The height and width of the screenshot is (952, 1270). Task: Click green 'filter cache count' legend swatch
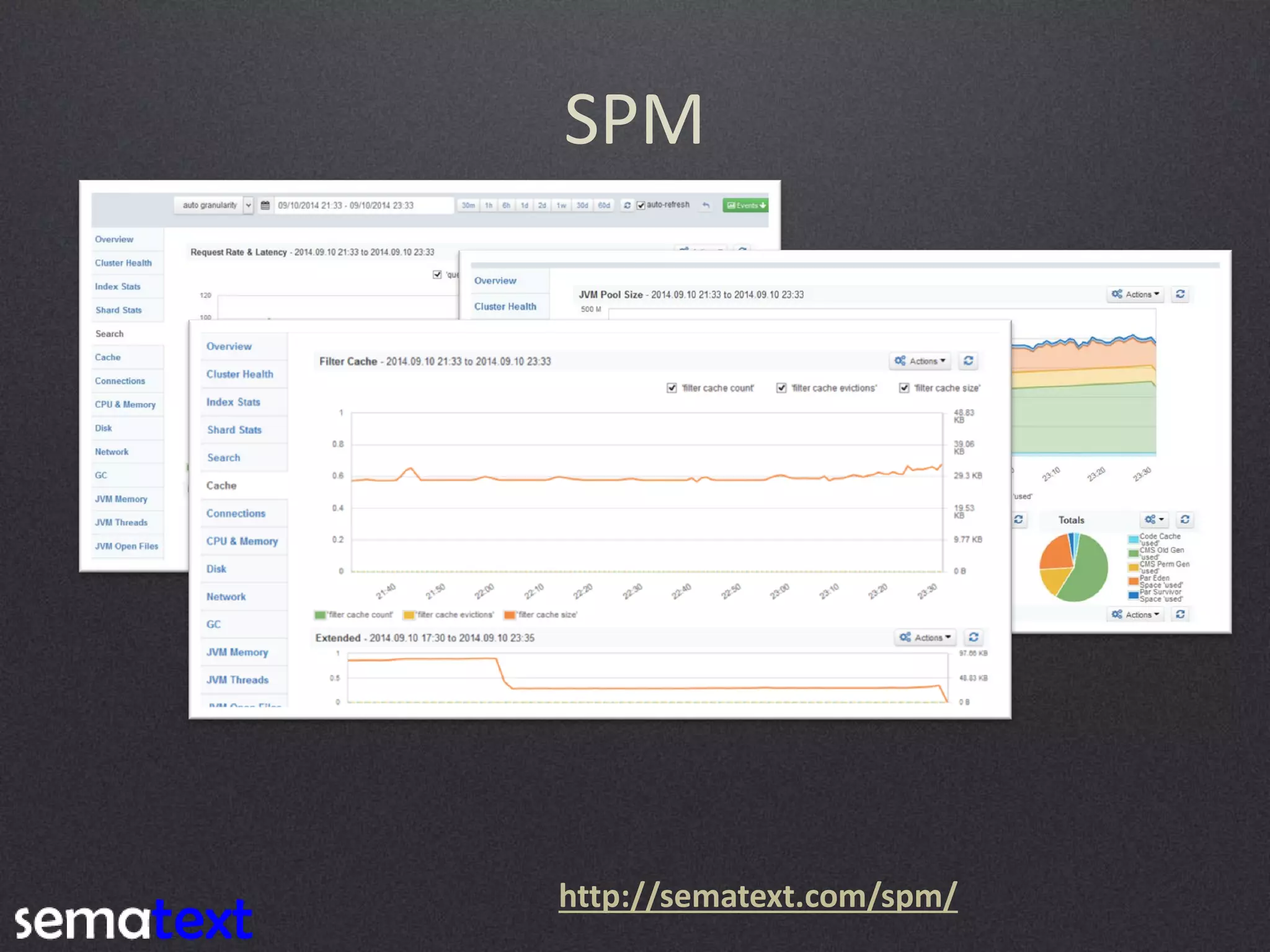click(x=320, y=615)
